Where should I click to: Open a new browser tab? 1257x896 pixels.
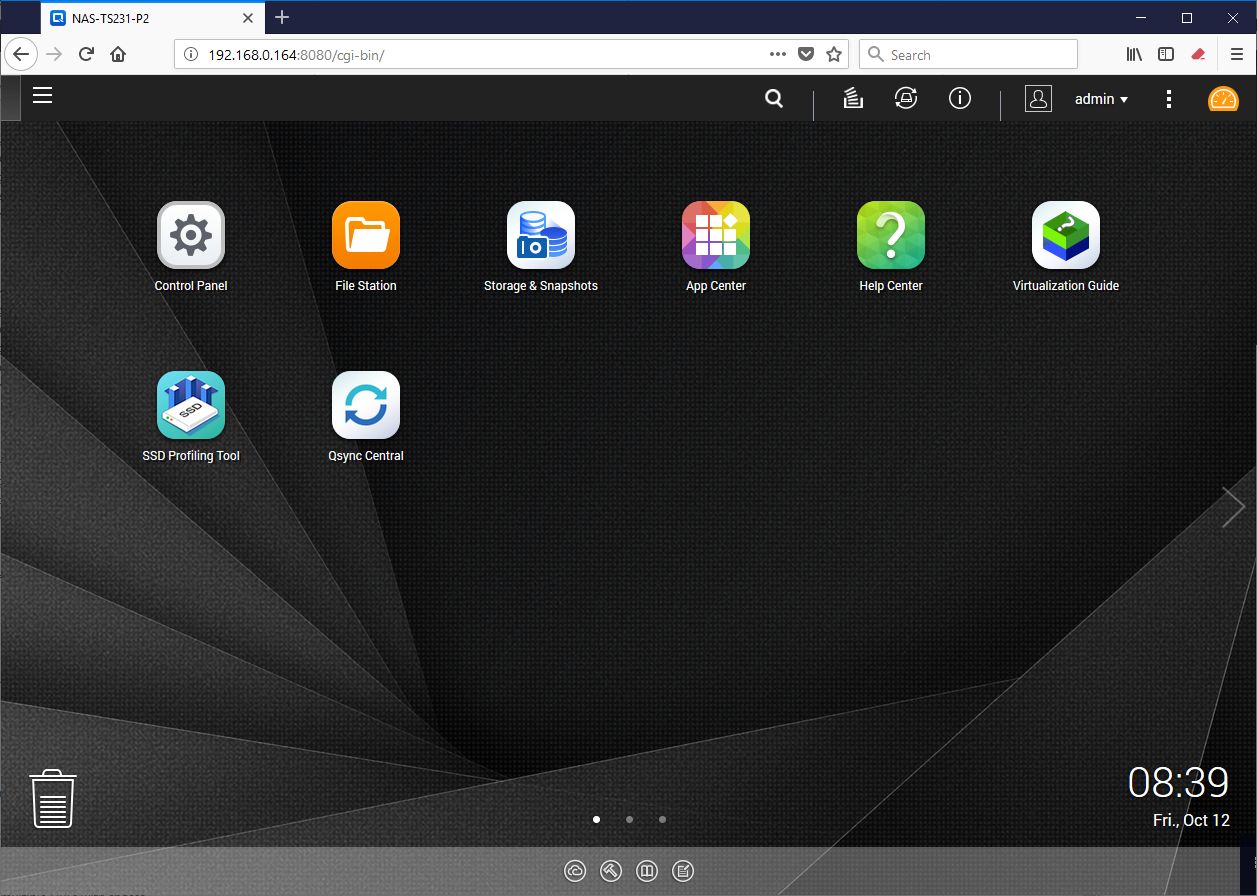pyautogui.click(x=282, y=17)
